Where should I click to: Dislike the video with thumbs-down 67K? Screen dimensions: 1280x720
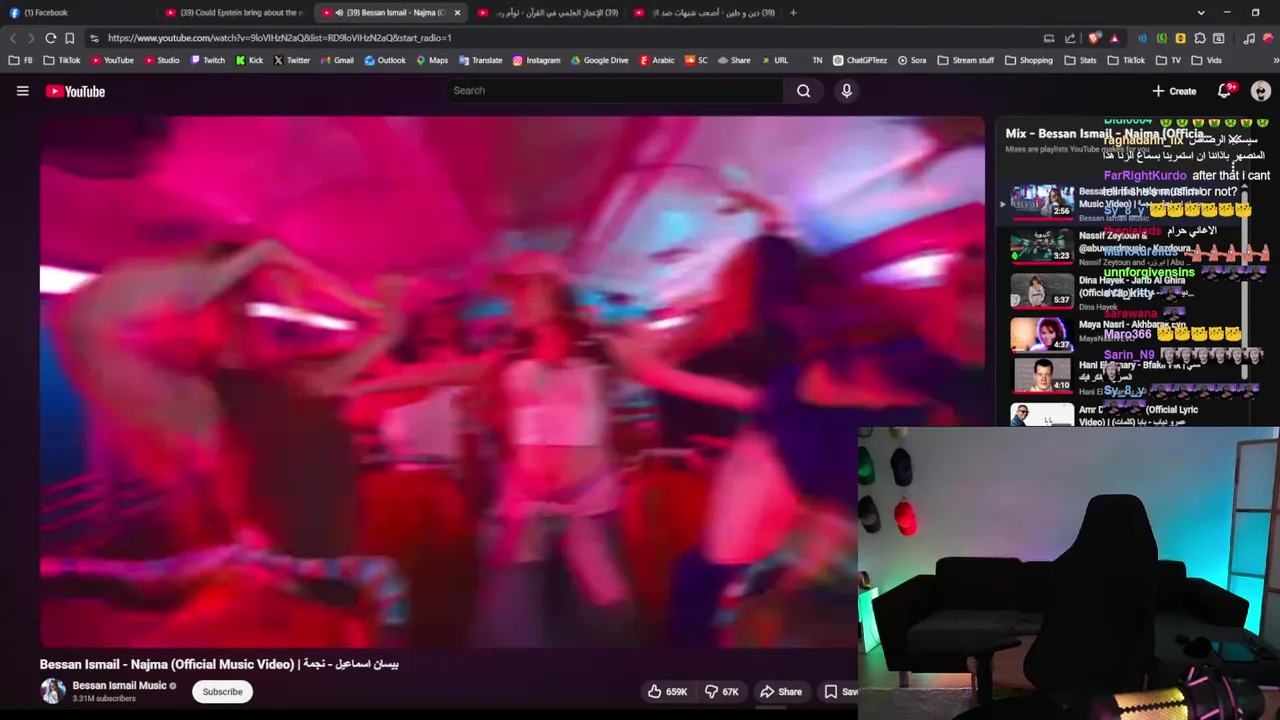pos(722,691)
